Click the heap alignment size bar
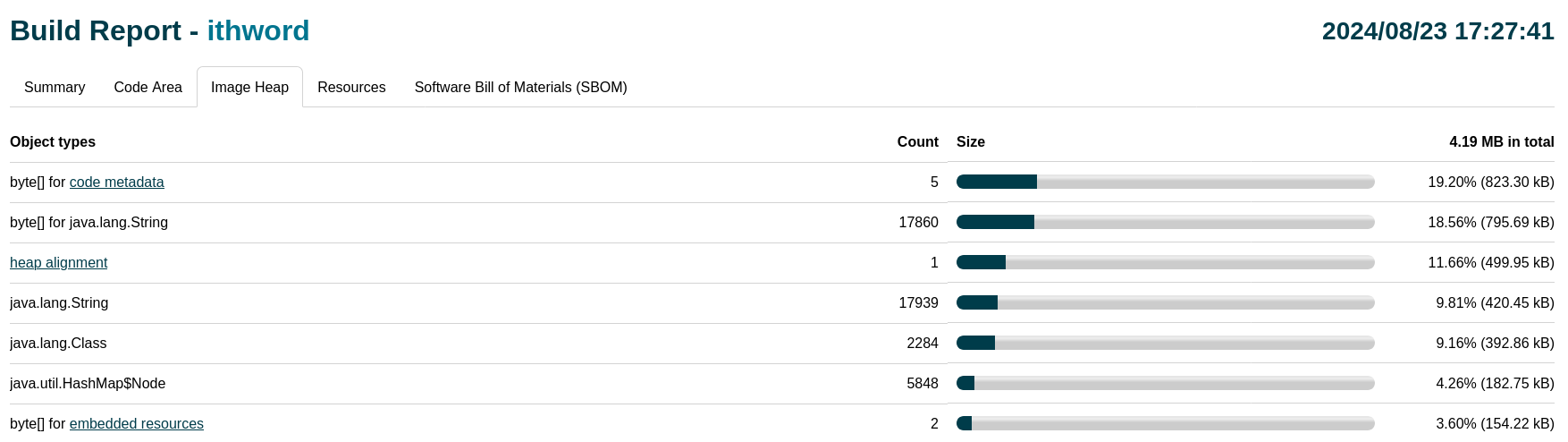The image size is (1568, 442). click(x=1165, y=263)
